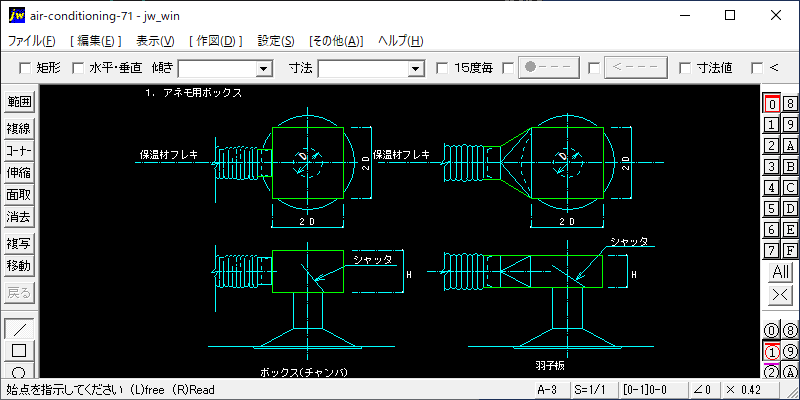This screenshot has height=400, width=800.
Task: Open the ヘルプ(H) menu
Action: [401, 41]
